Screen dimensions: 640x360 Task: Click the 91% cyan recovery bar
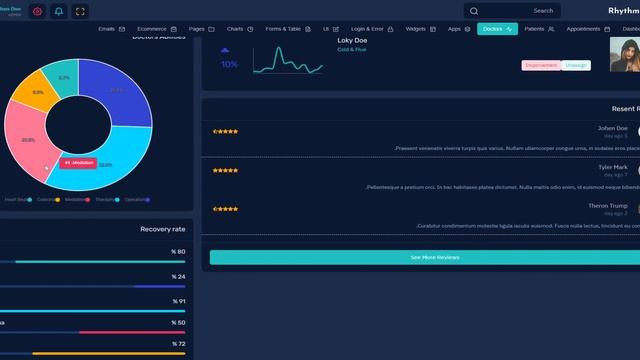(x=93, y=311)
